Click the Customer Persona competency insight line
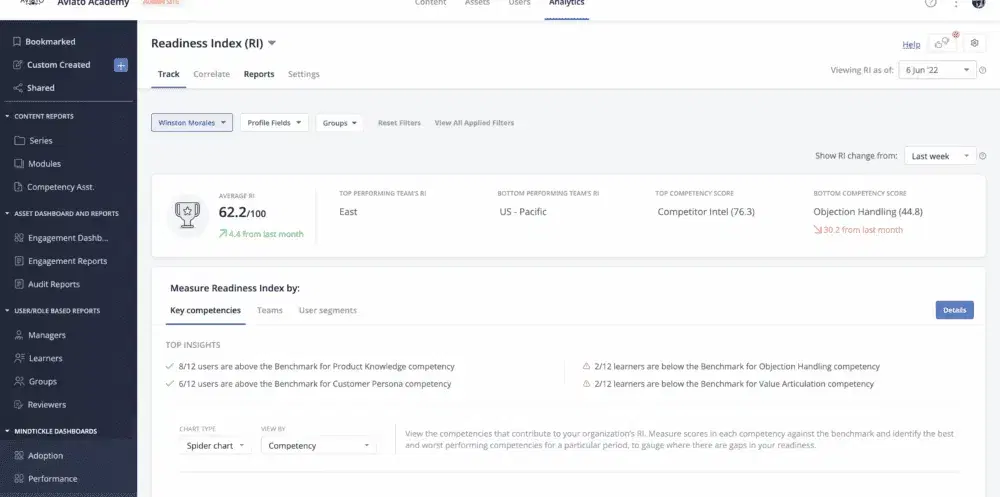 pyautogui.click(x=315, y=384)
